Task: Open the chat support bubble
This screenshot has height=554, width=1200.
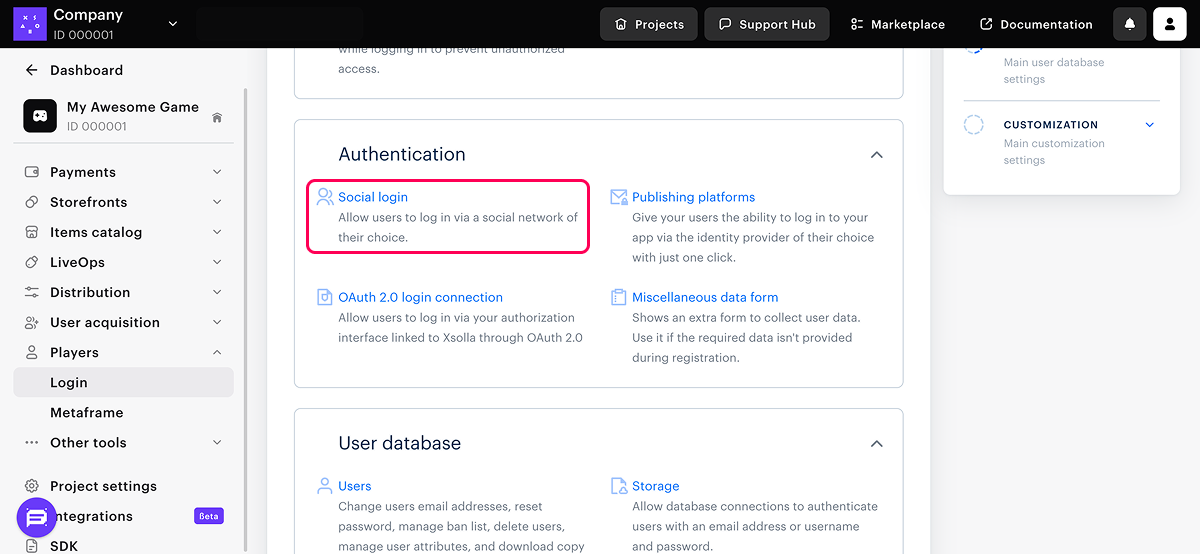Action: click(37, 517)
